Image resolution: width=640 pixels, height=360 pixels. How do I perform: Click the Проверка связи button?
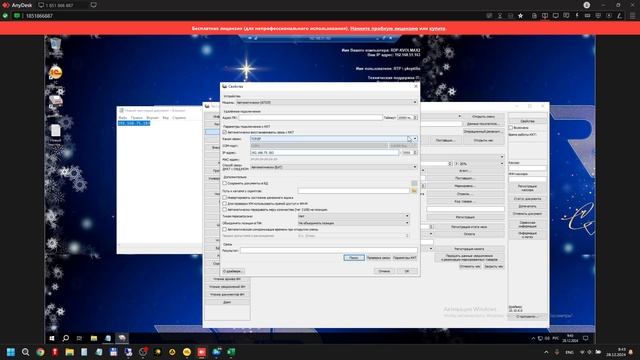pos(378,258)
